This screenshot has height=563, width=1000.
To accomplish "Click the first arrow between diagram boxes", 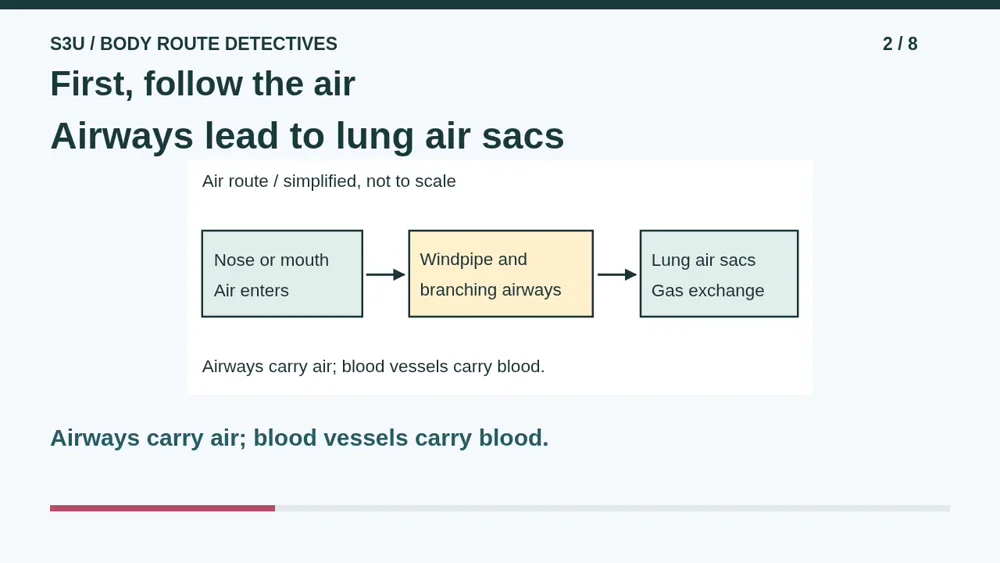I will pyautogui.click(x=385, y=274).
